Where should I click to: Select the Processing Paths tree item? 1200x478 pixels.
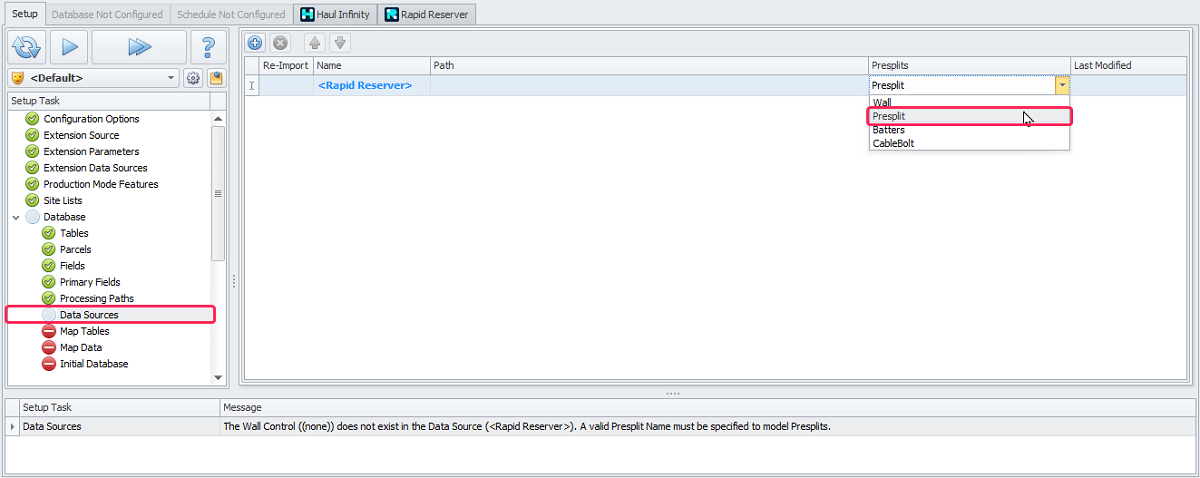97,299
